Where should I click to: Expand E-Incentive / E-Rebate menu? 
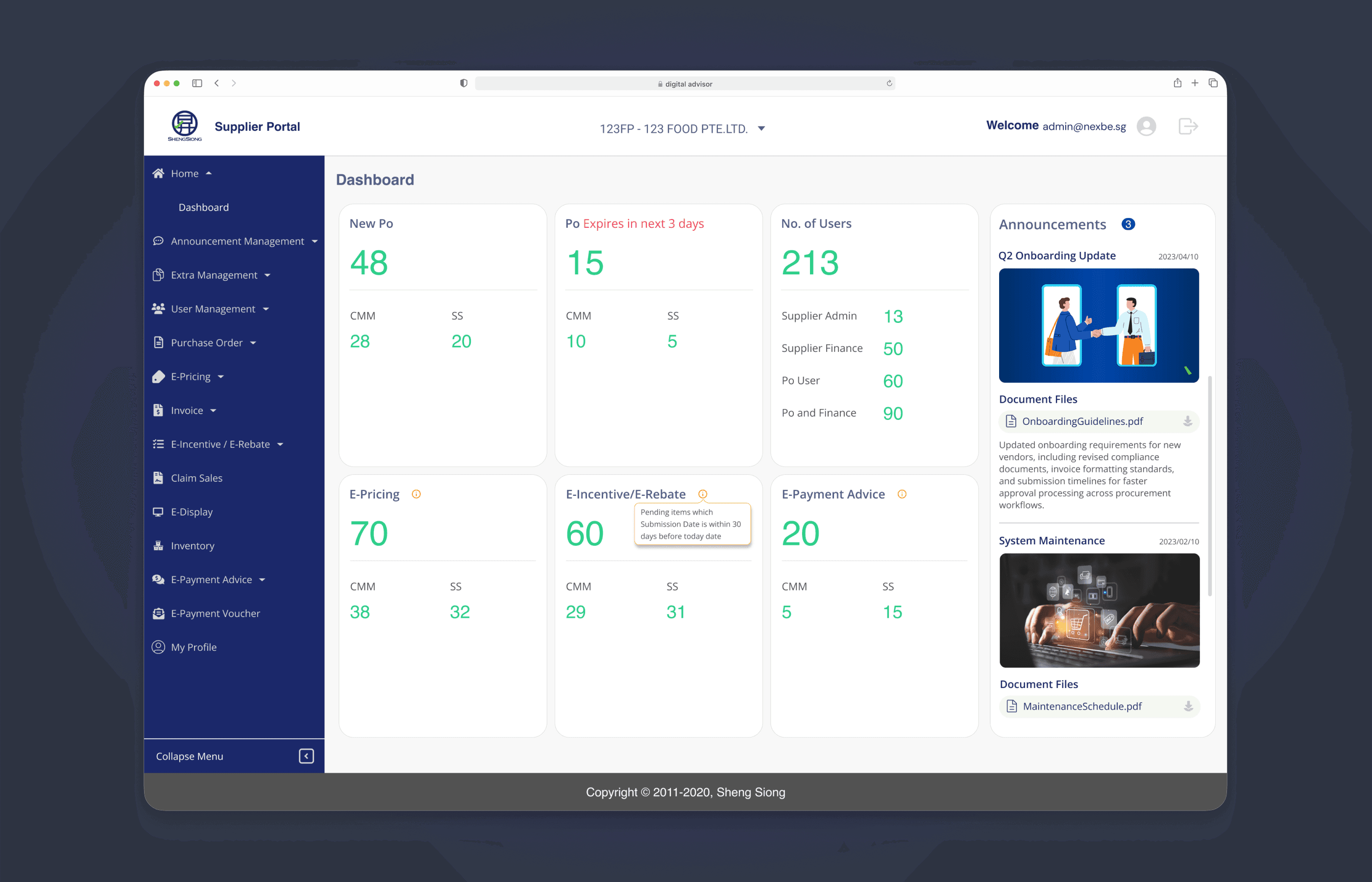click(x=280, y=444)
